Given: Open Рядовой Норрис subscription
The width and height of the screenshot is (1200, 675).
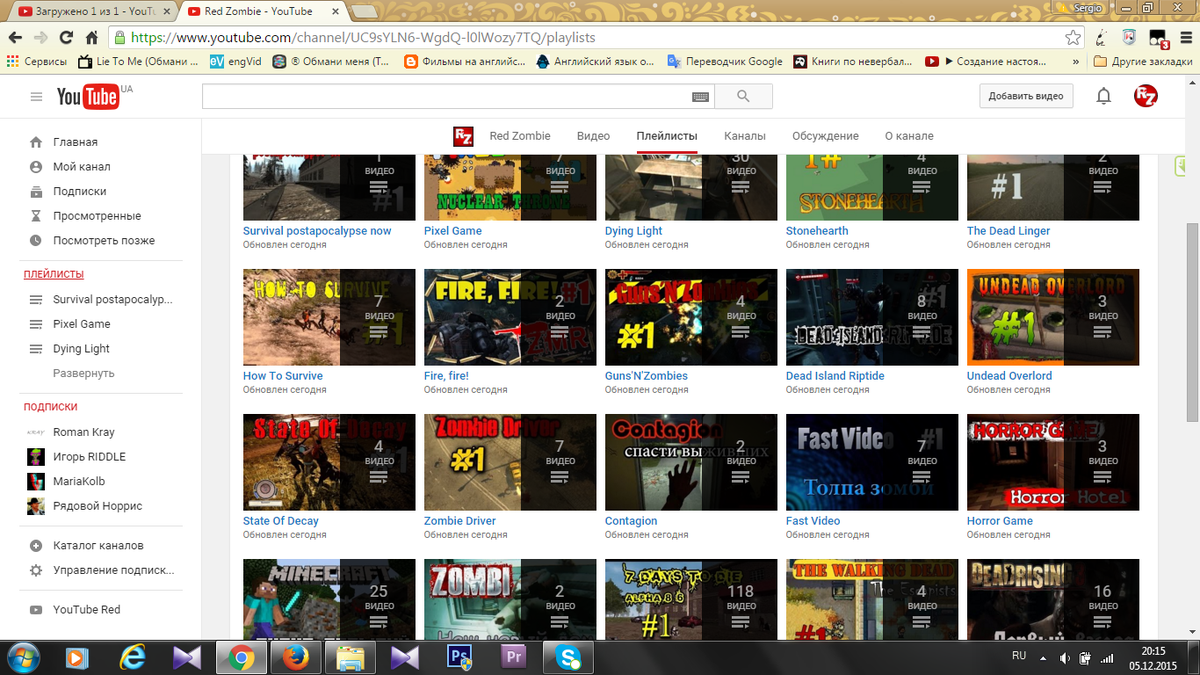Looking at the screenshot, I should (x=98, y=506).
